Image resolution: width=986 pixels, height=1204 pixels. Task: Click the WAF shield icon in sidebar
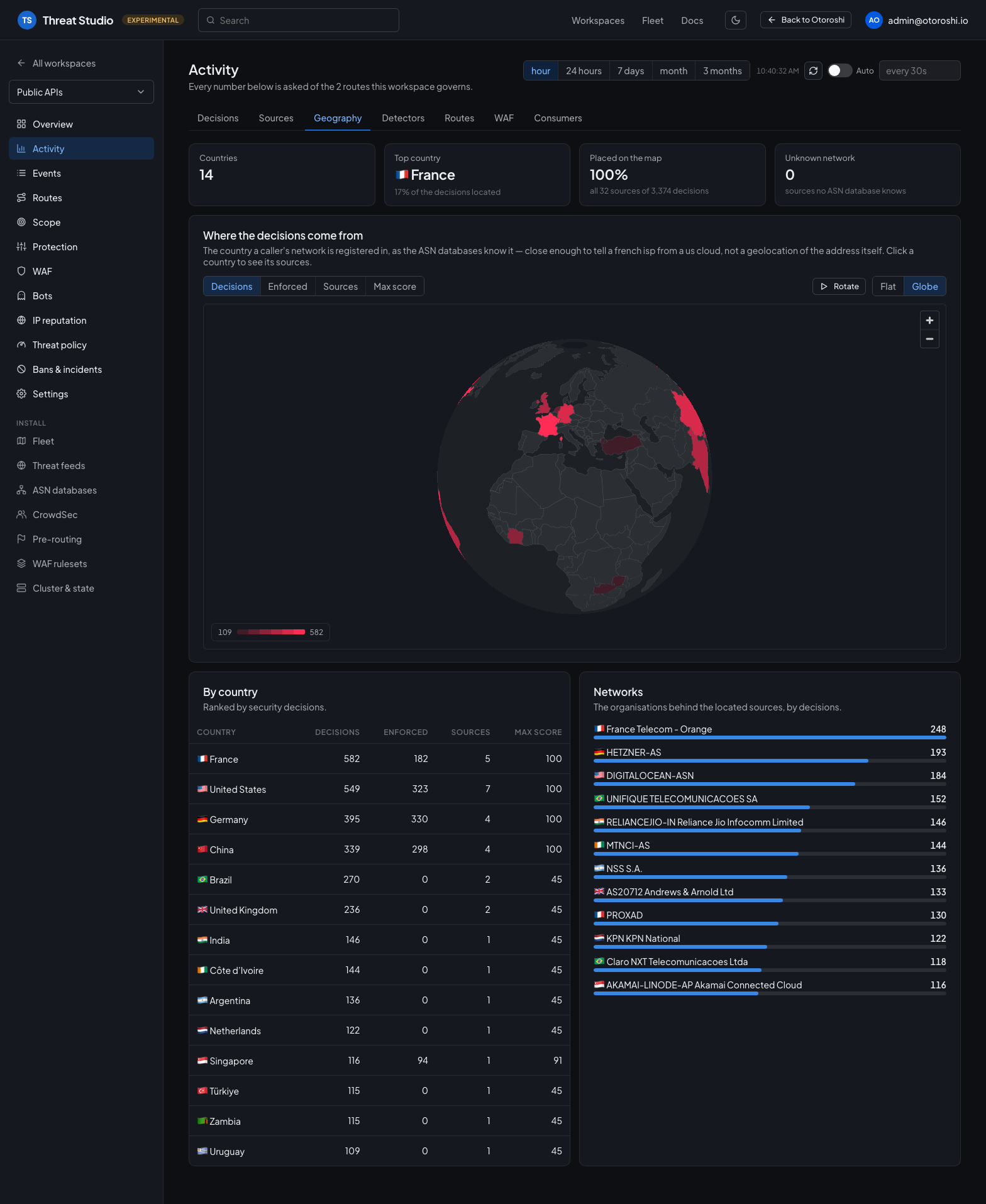[21, 272]
